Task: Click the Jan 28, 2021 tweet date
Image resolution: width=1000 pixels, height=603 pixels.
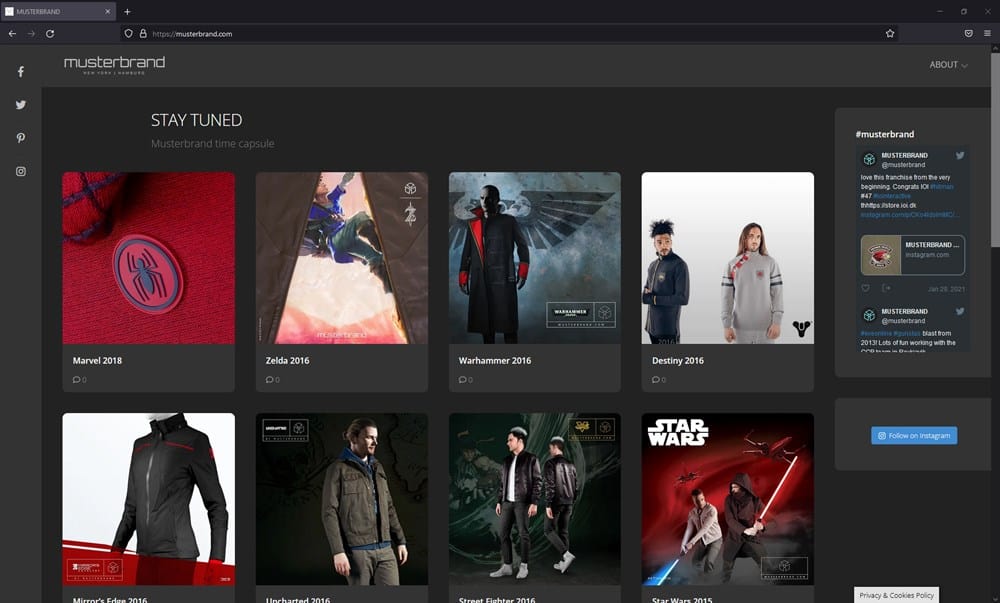Action: tap(946, 289)
